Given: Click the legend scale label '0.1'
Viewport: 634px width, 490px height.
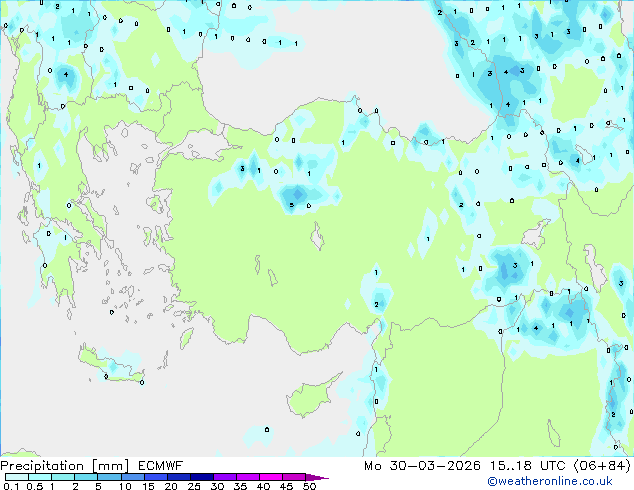Looking at the screenshot, I should pos(11,486).
